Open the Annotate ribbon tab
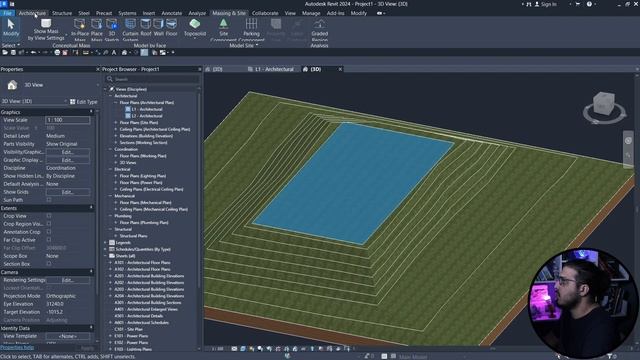Viewport: 640px width, 360px height. [171, 13]
